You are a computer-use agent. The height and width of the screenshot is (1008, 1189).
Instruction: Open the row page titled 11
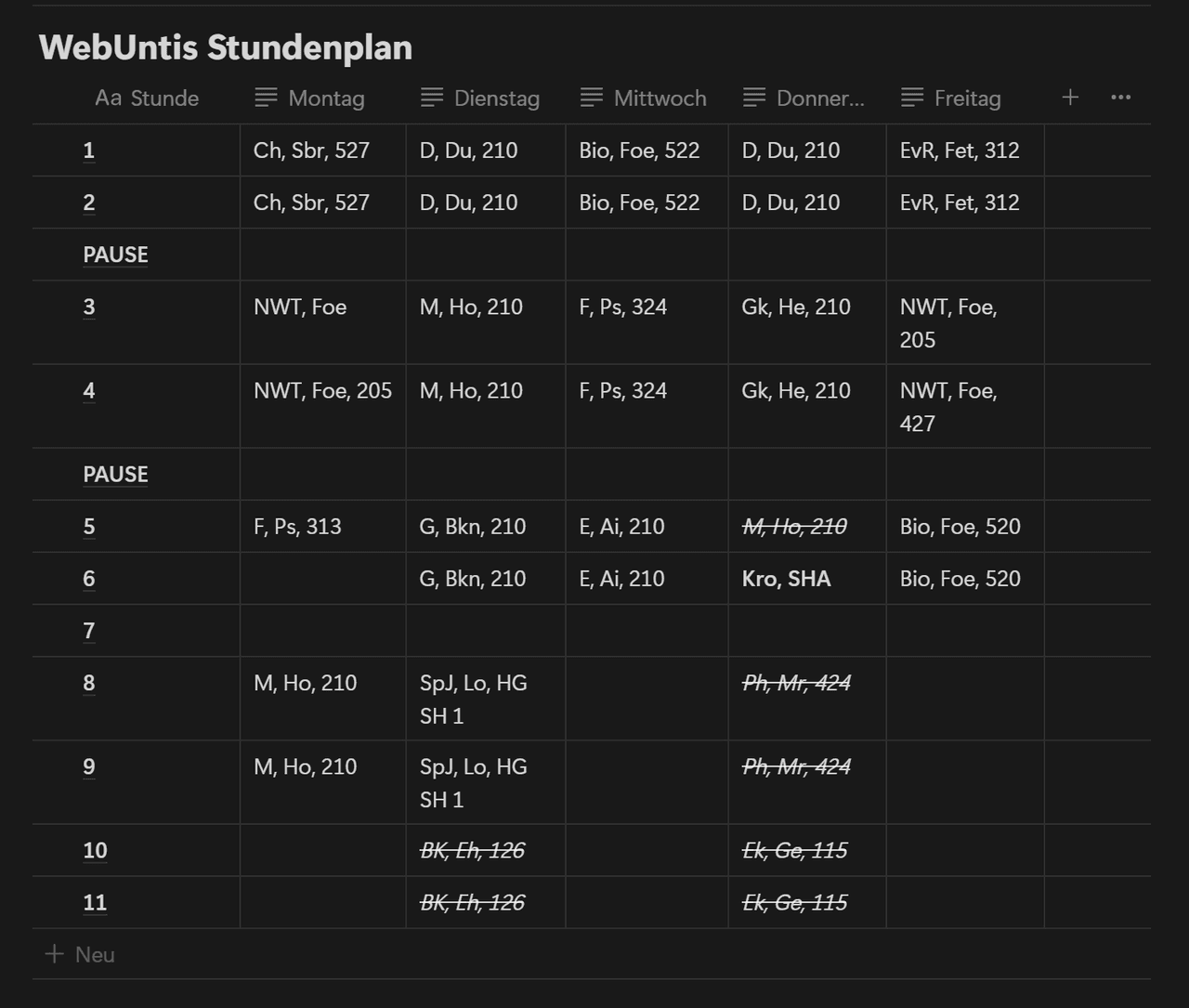point(95,902)
